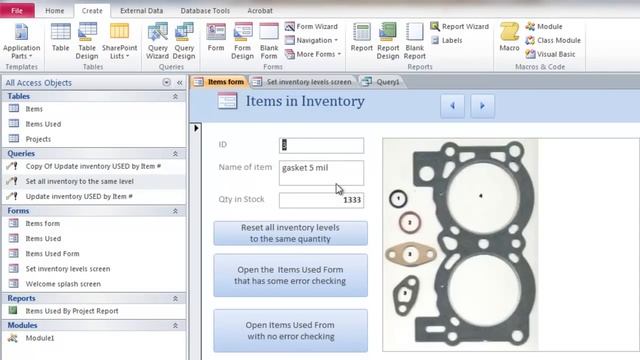
Task: Select the Items table
Action: pyautogui.click(x=94, y=109)
